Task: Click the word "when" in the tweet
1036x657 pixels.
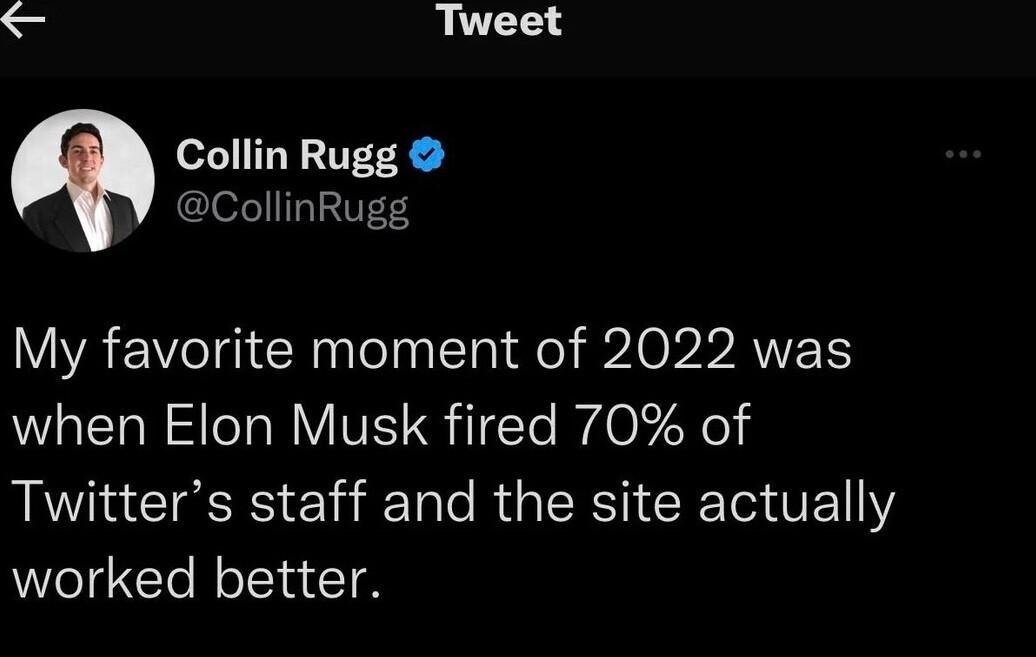Action: [70, 425]
